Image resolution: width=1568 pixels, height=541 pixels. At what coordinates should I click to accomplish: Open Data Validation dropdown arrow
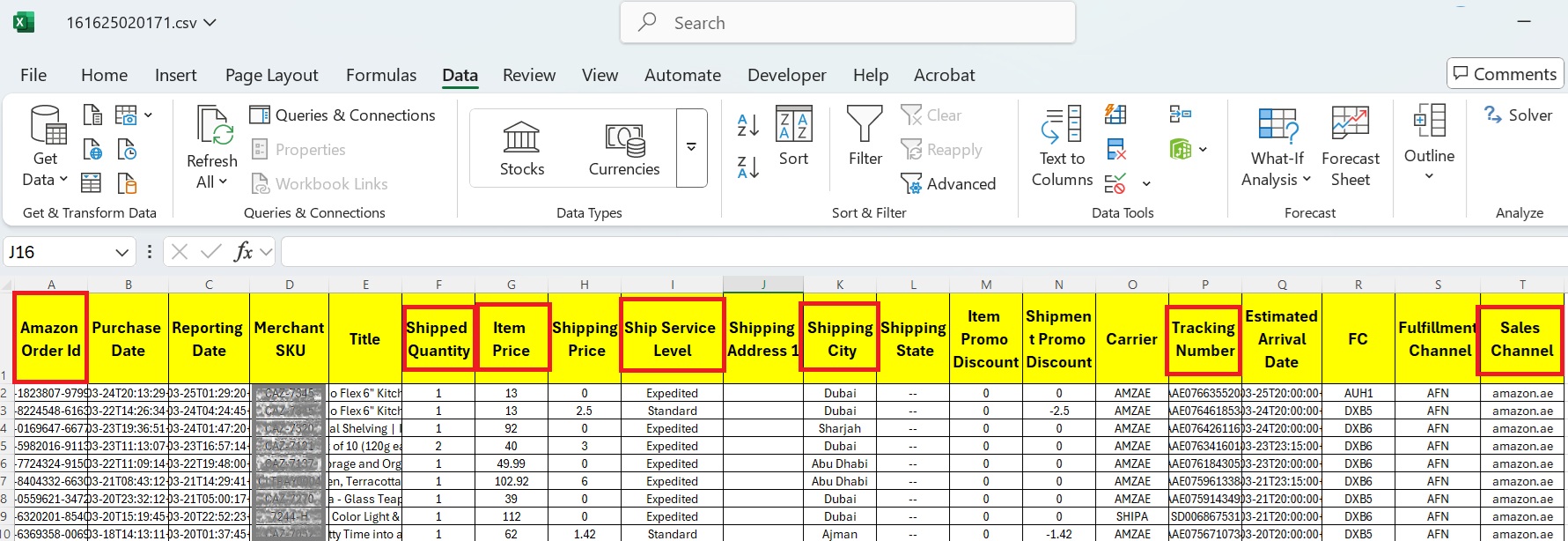pyautogui.click(x=1146, y=184)
